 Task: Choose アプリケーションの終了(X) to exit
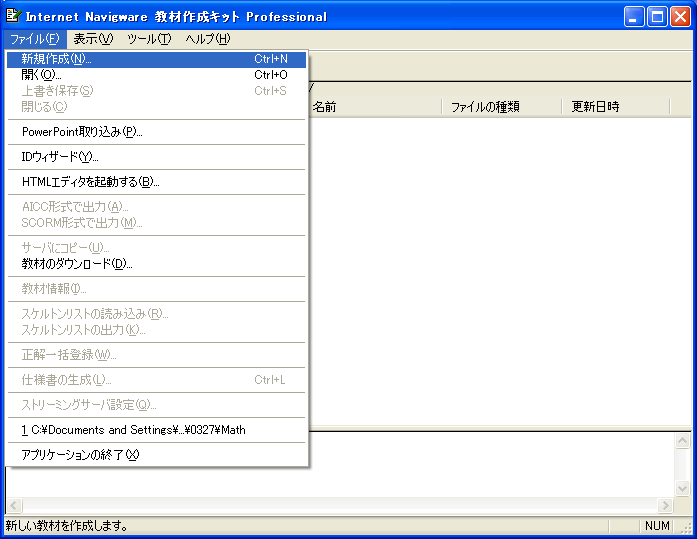pos(156,455)
